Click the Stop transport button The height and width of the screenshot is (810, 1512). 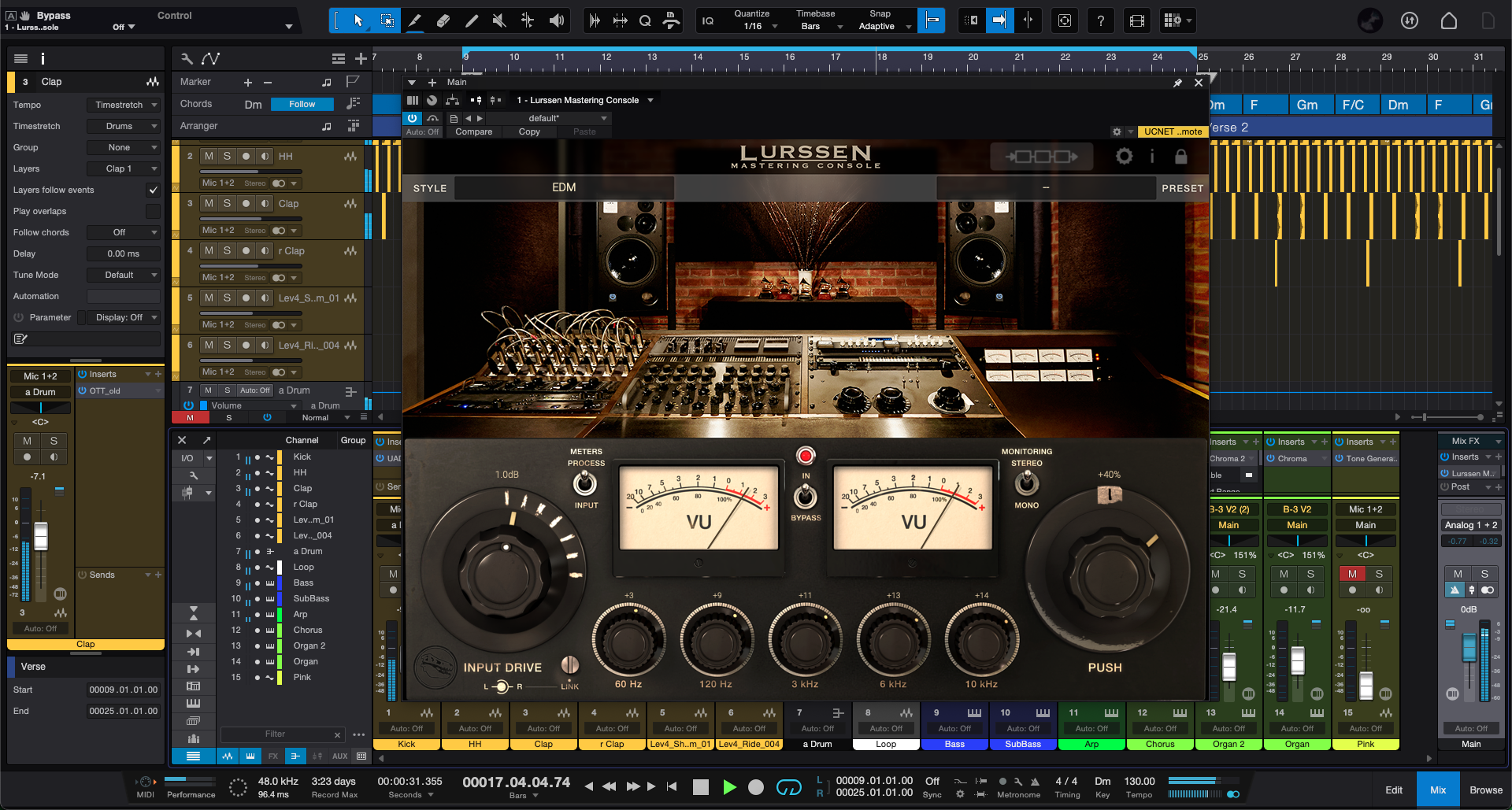tap(700, 786)
